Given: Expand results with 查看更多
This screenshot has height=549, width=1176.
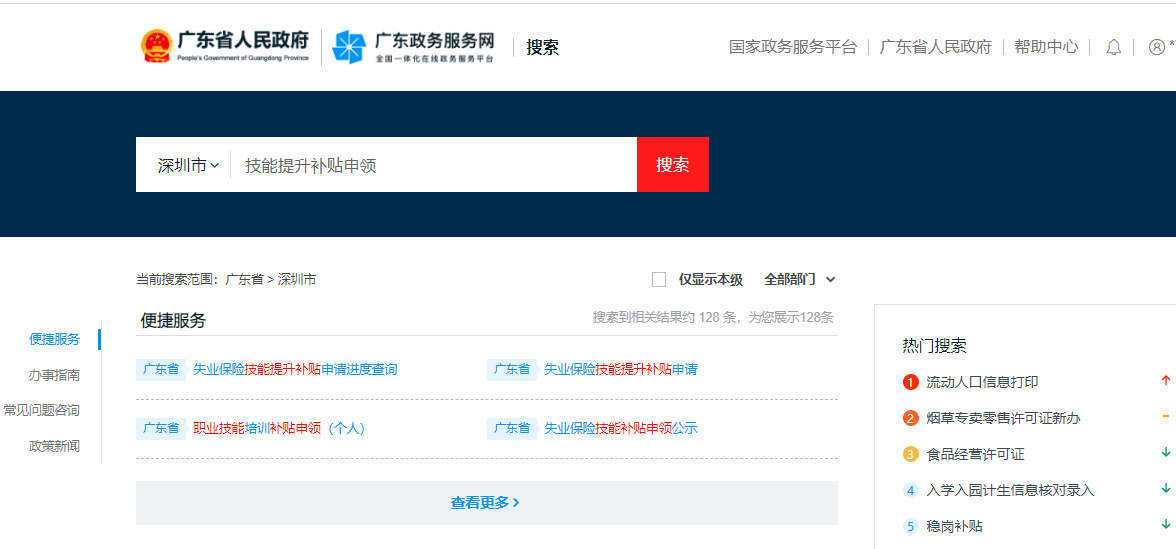Looking at the screenshot, I should click(x=486, y=503).
